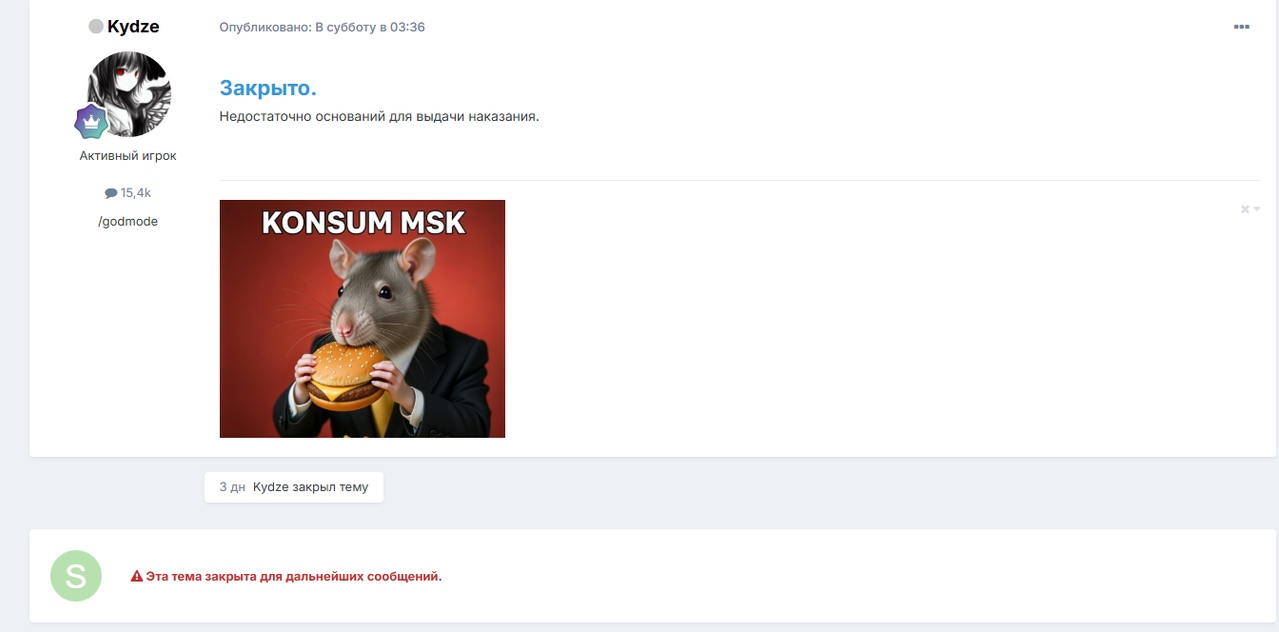Click the /godmode member title

[128, 222]
